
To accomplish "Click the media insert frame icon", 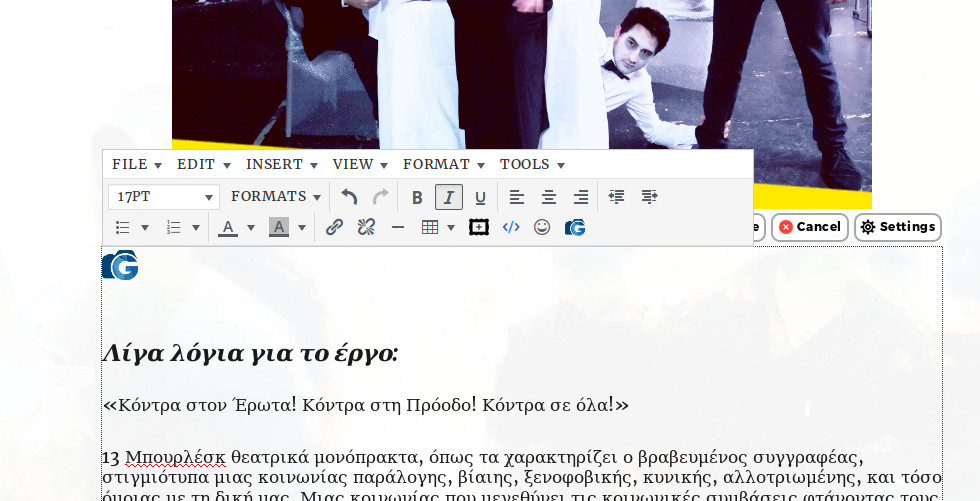I will (479, 227).
